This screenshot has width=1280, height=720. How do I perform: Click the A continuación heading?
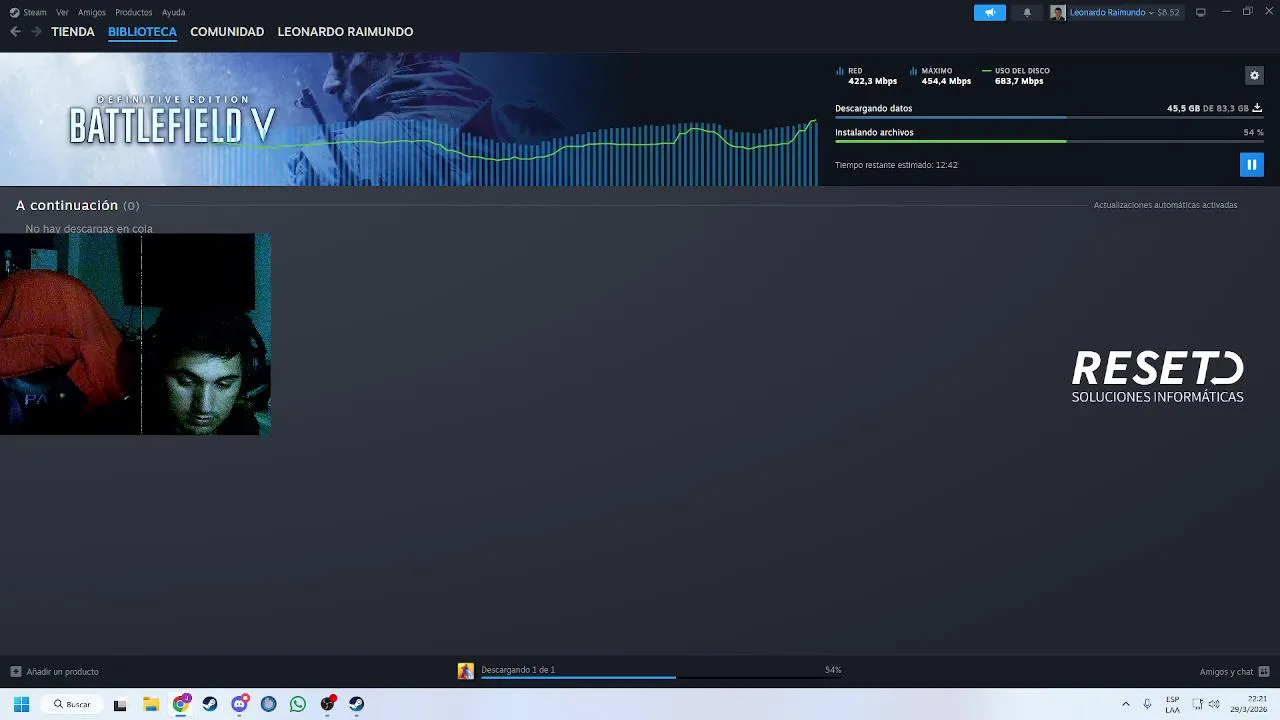[67, 205]
